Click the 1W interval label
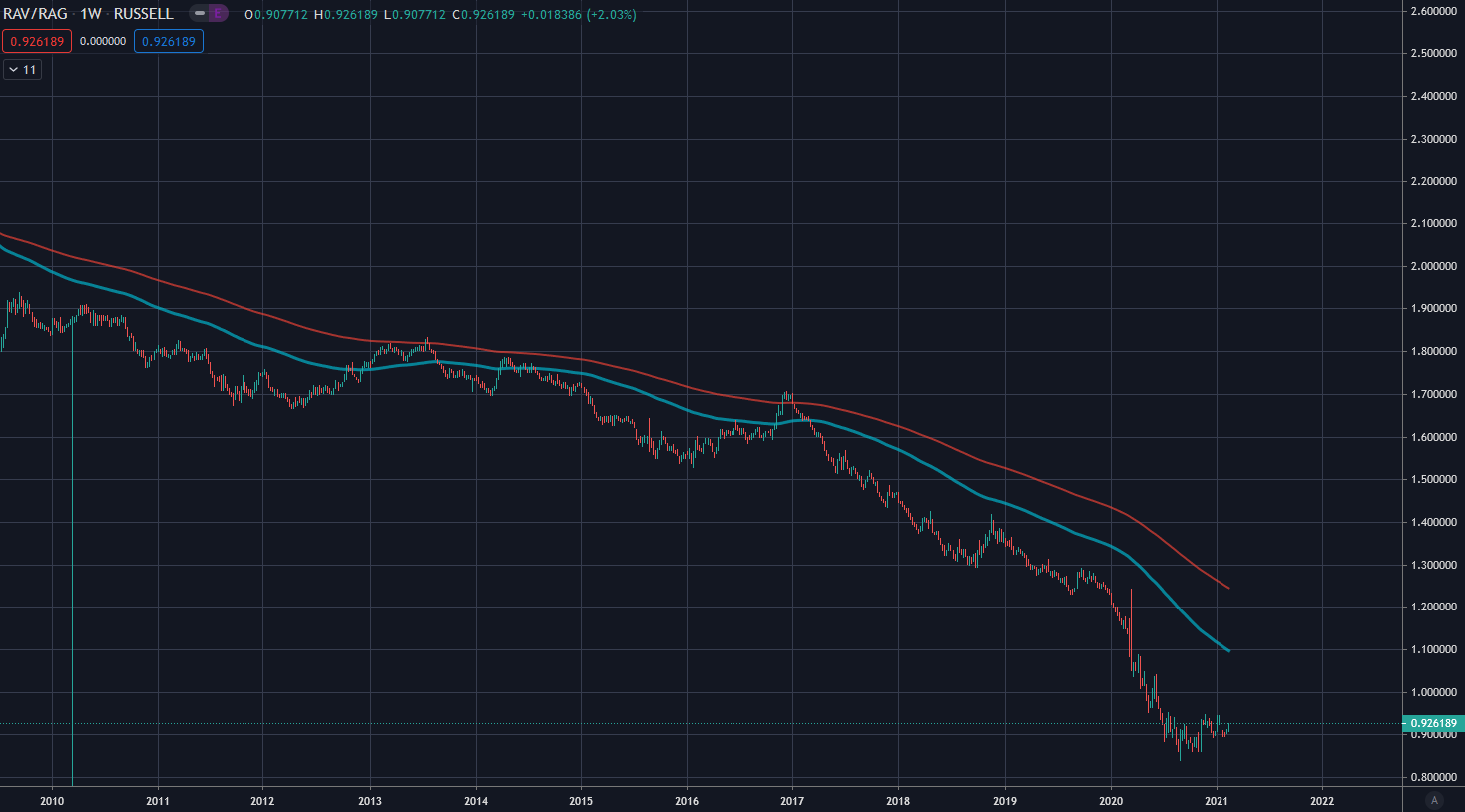The image size is (1465, 812). pyautogui.click(x=91, y=14)
